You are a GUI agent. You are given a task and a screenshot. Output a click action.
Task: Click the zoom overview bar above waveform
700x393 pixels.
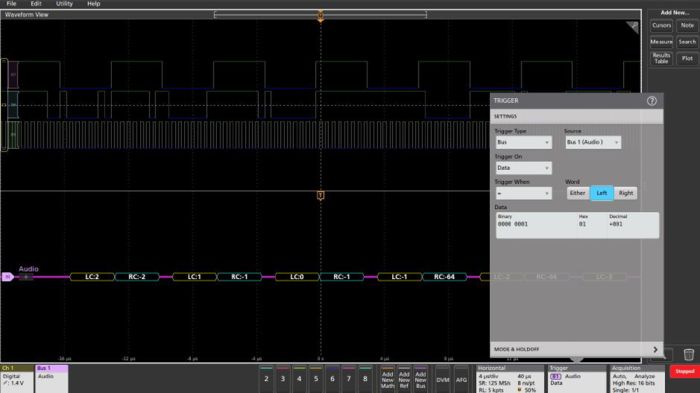coord(321,15)
